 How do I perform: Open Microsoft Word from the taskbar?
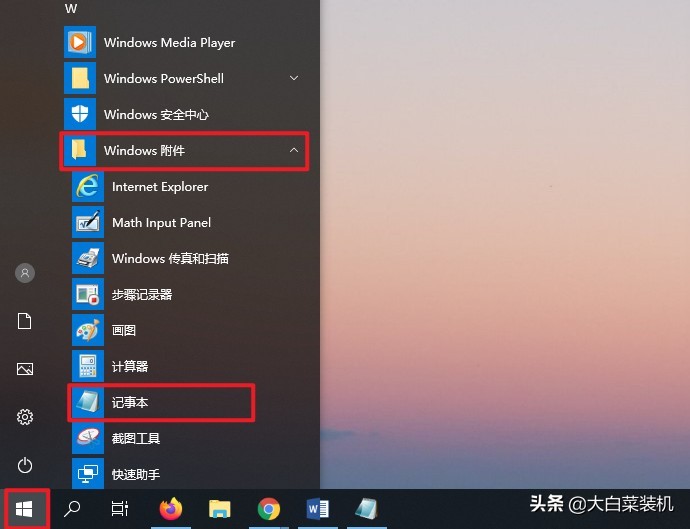318,509
